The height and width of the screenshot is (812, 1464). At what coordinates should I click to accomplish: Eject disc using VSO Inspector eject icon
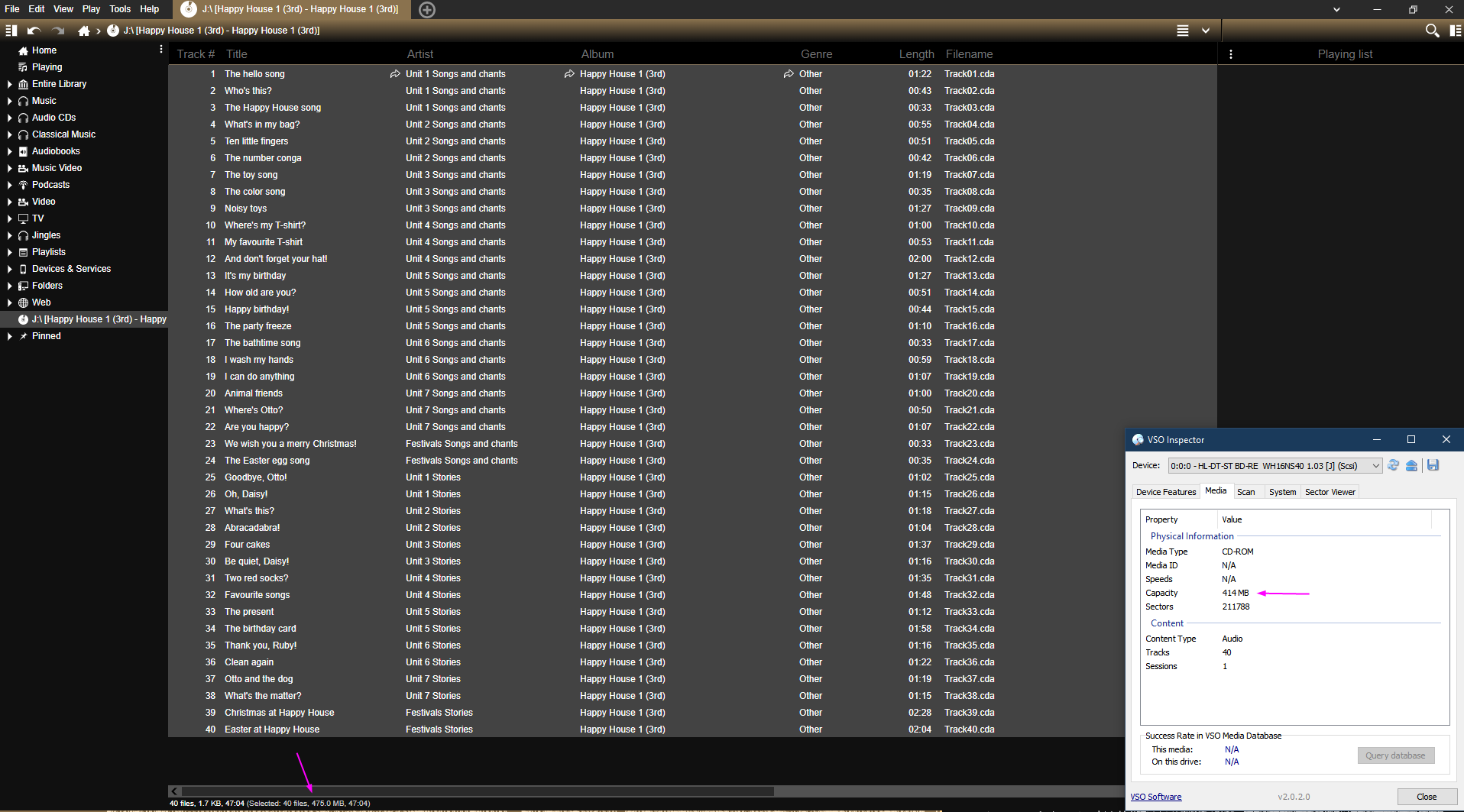click(x=1411, y=466)
